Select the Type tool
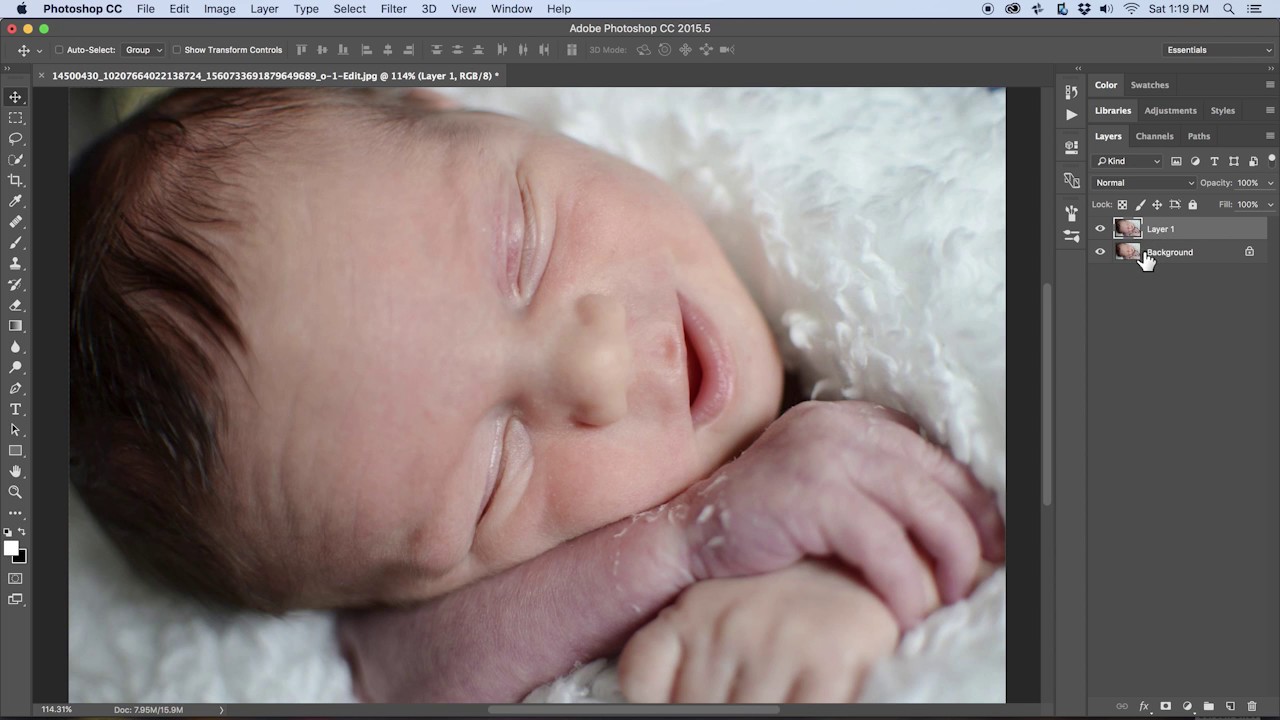 (15, 410)
